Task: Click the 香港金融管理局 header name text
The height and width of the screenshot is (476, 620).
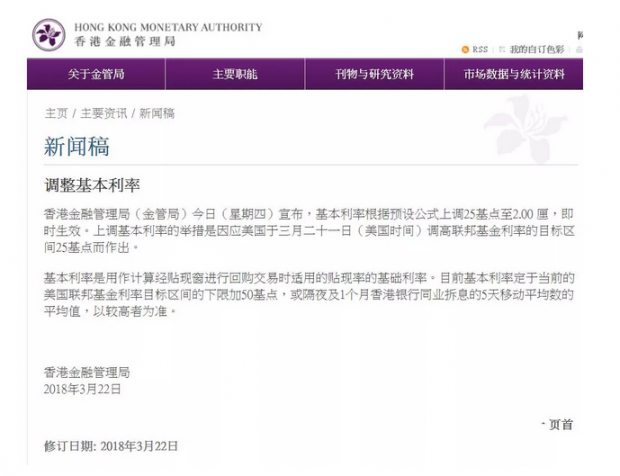Action: click(x=125, y=42)
